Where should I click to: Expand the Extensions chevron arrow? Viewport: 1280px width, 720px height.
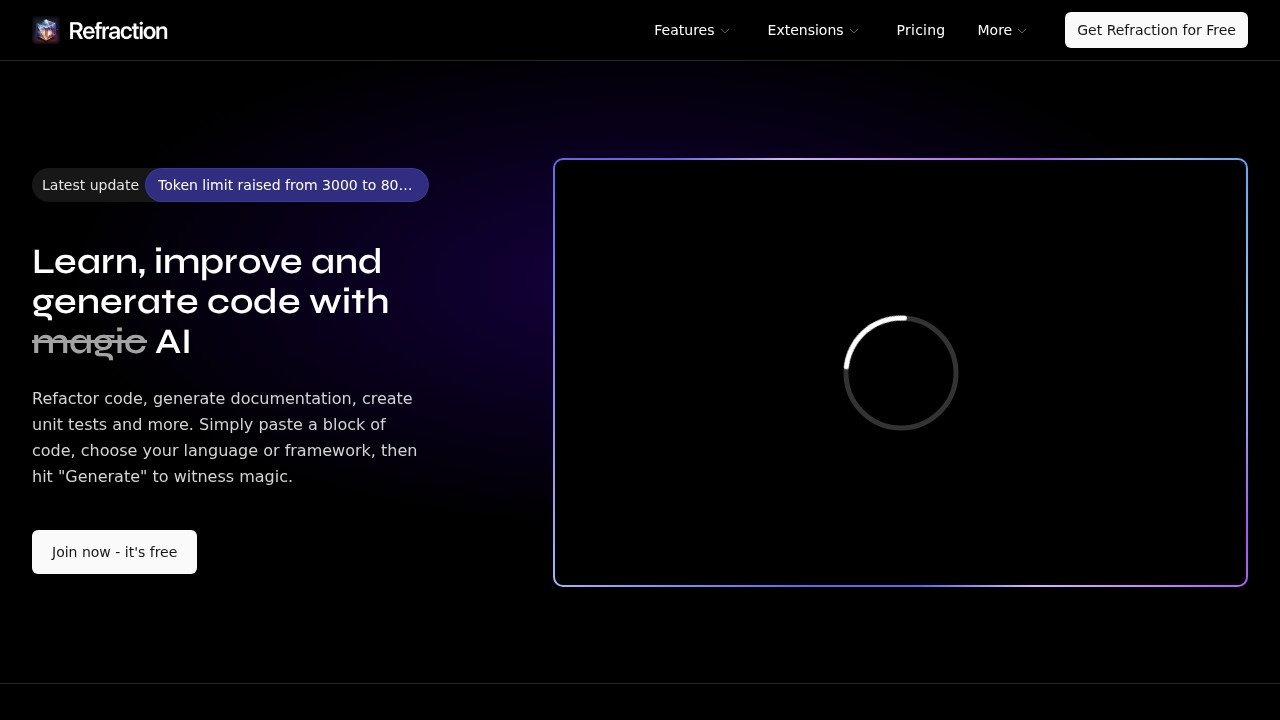[x=854, y=31]
